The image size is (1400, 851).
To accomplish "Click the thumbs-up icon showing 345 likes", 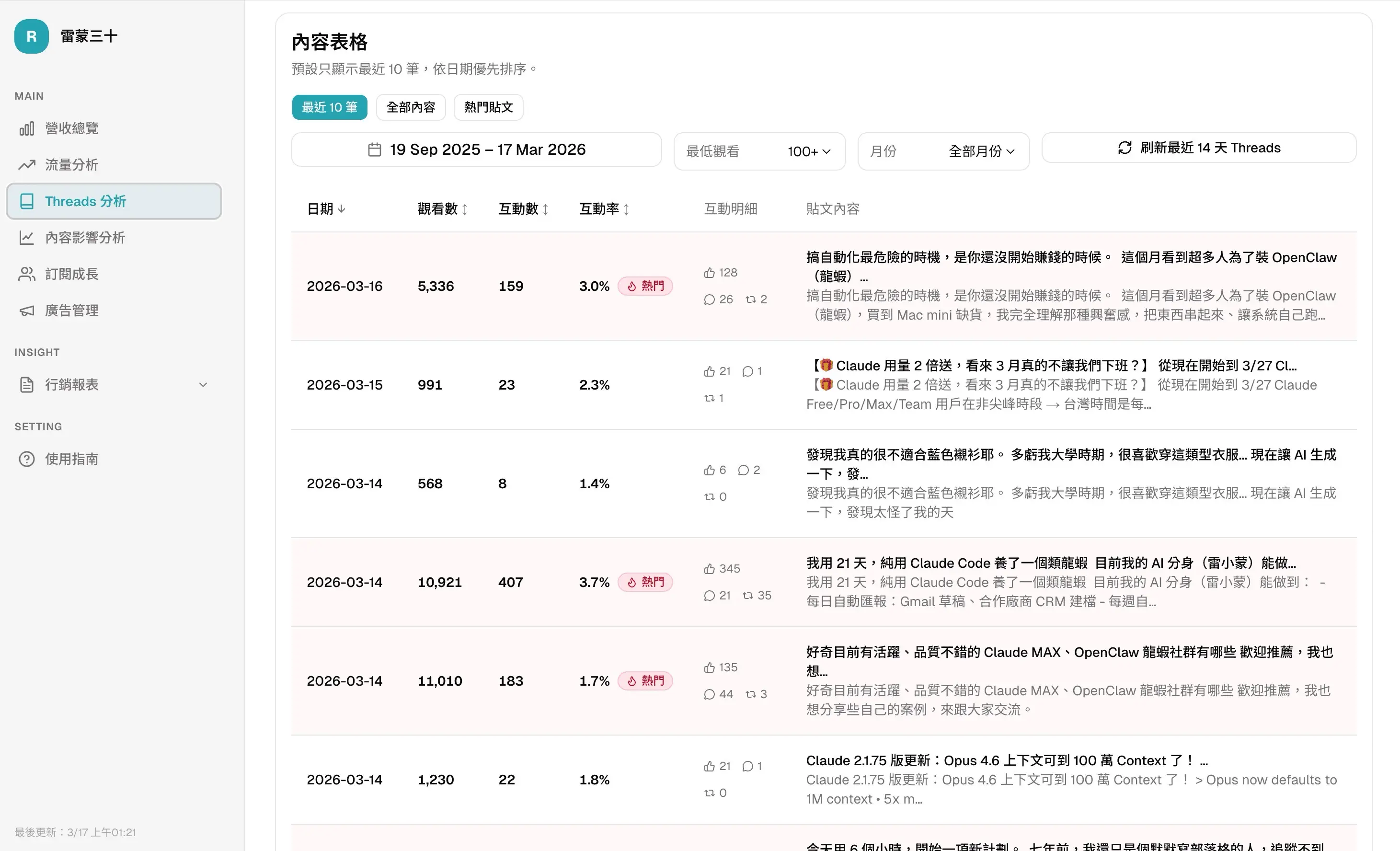I will click(709, 569).
